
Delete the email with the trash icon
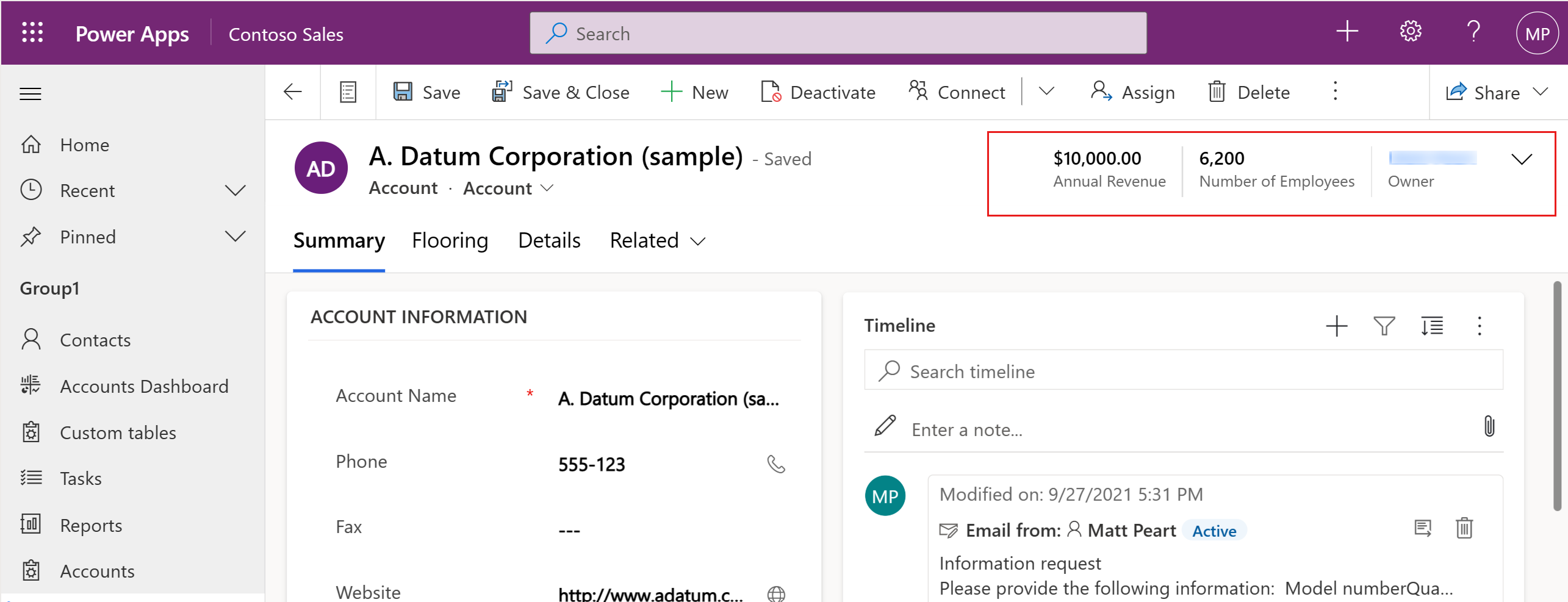point(1464,528)
